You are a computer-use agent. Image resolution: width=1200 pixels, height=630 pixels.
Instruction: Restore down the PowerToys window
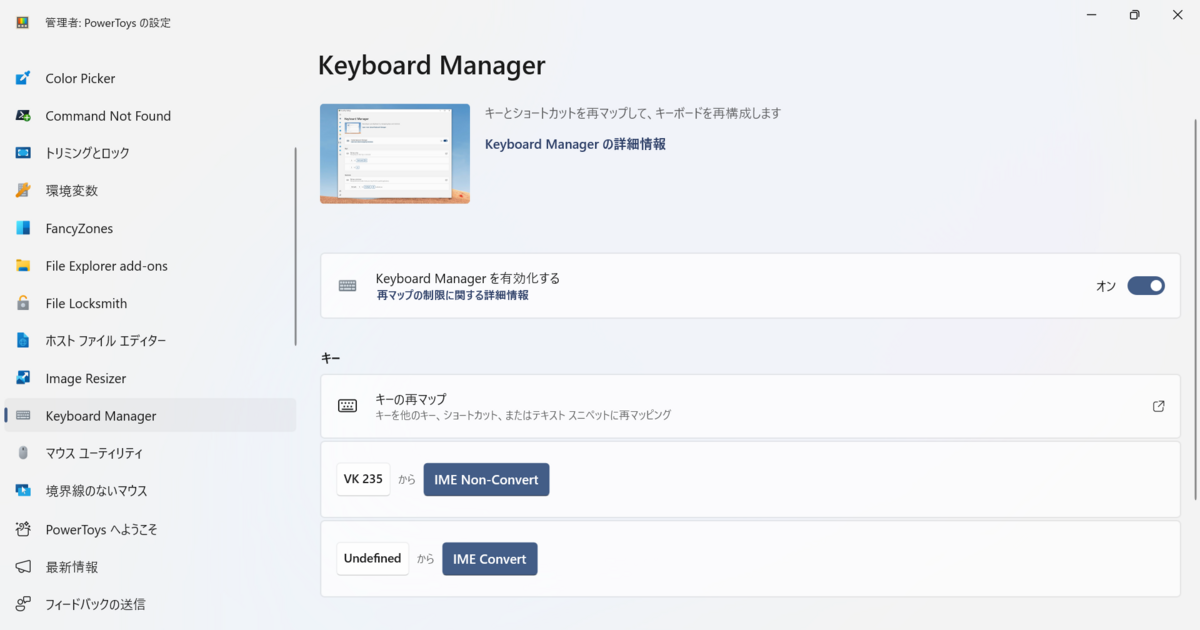click(1134, 15)
